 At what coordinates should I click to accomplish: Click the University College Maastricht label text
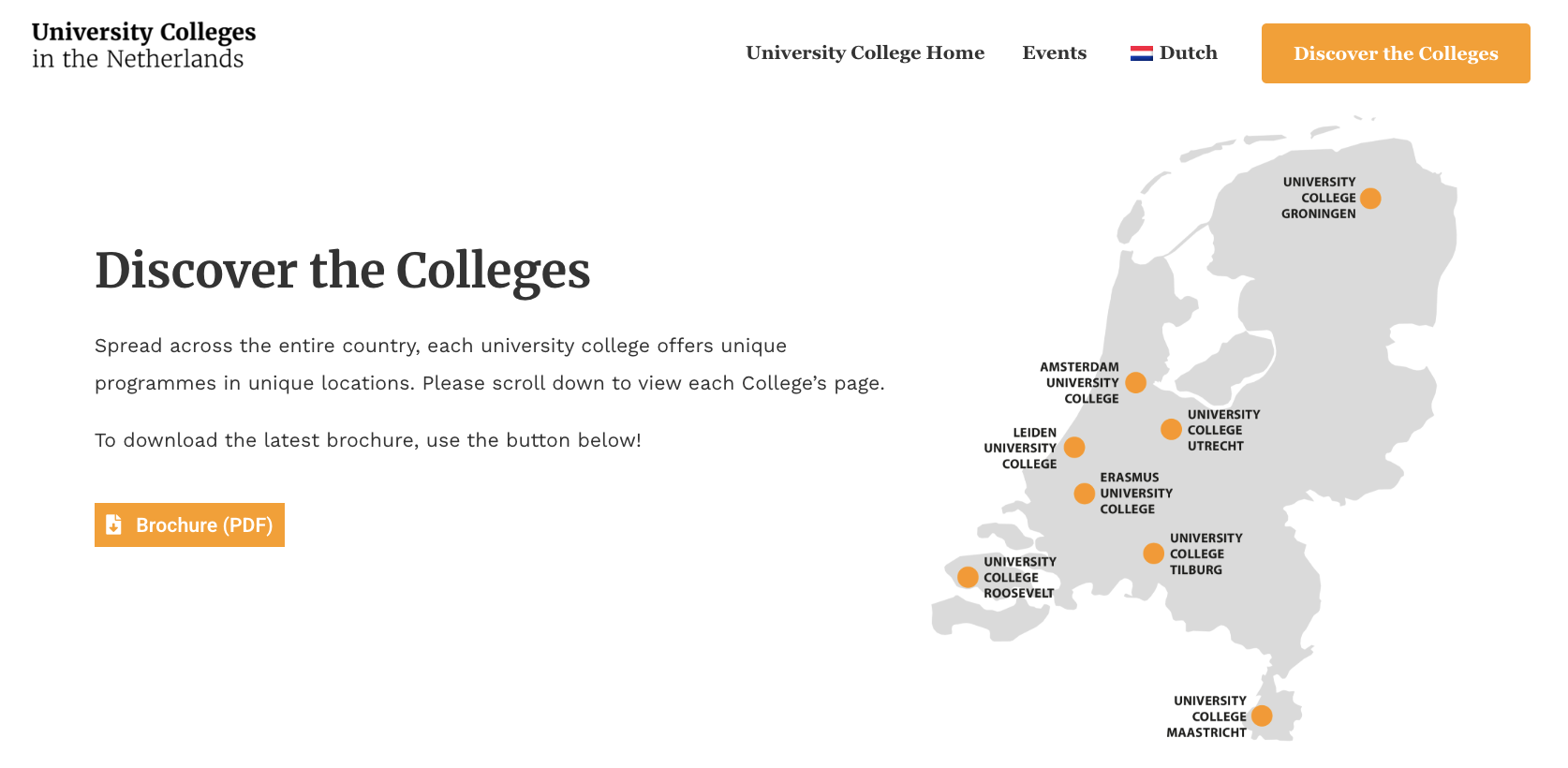pyautogui.click(x=1206, y=716)
